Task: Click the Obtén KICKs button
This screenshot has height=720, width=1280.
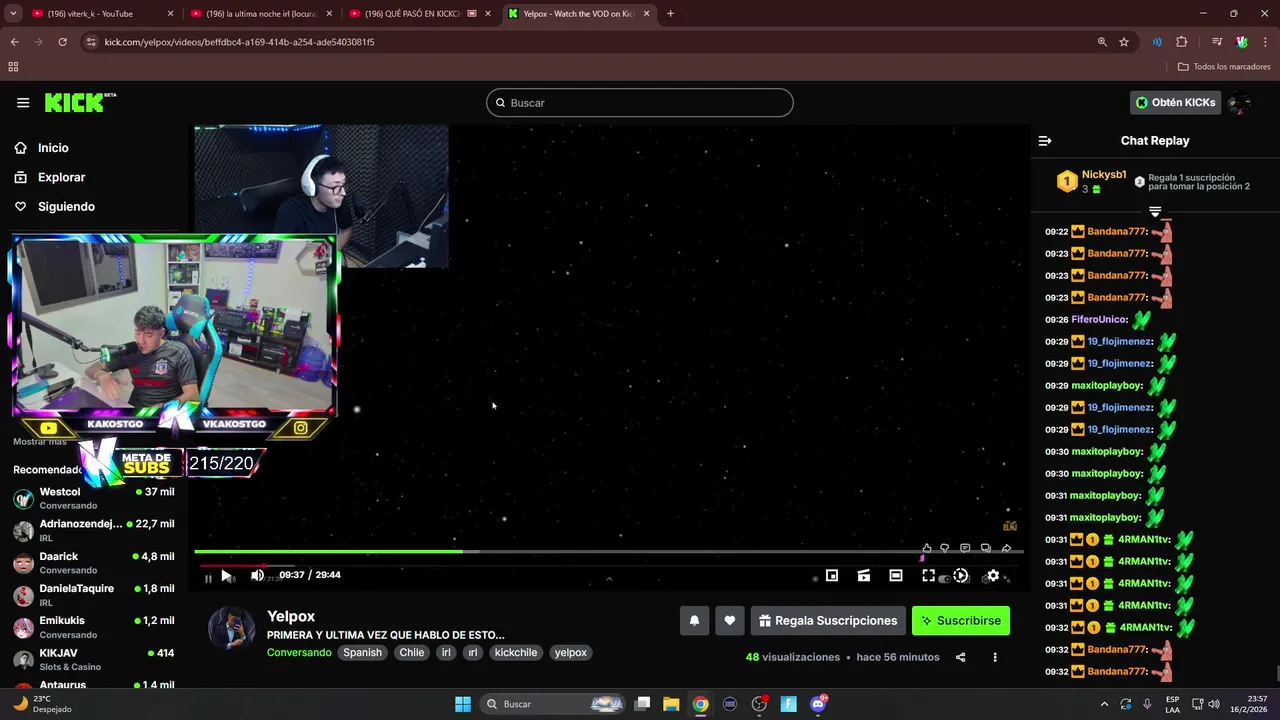Action: click(1176, 103)
